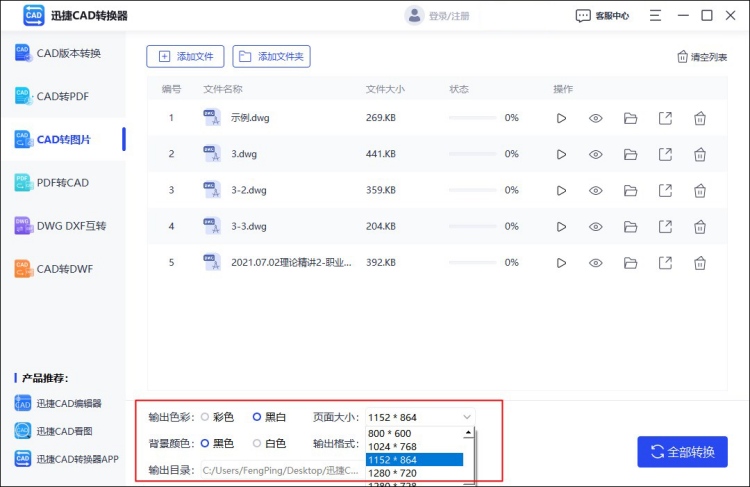The width and height of the screenshot is (750, 487).
Task: Pick highlighted 1152 * 864 list option
Action: (x=414, y=460)
